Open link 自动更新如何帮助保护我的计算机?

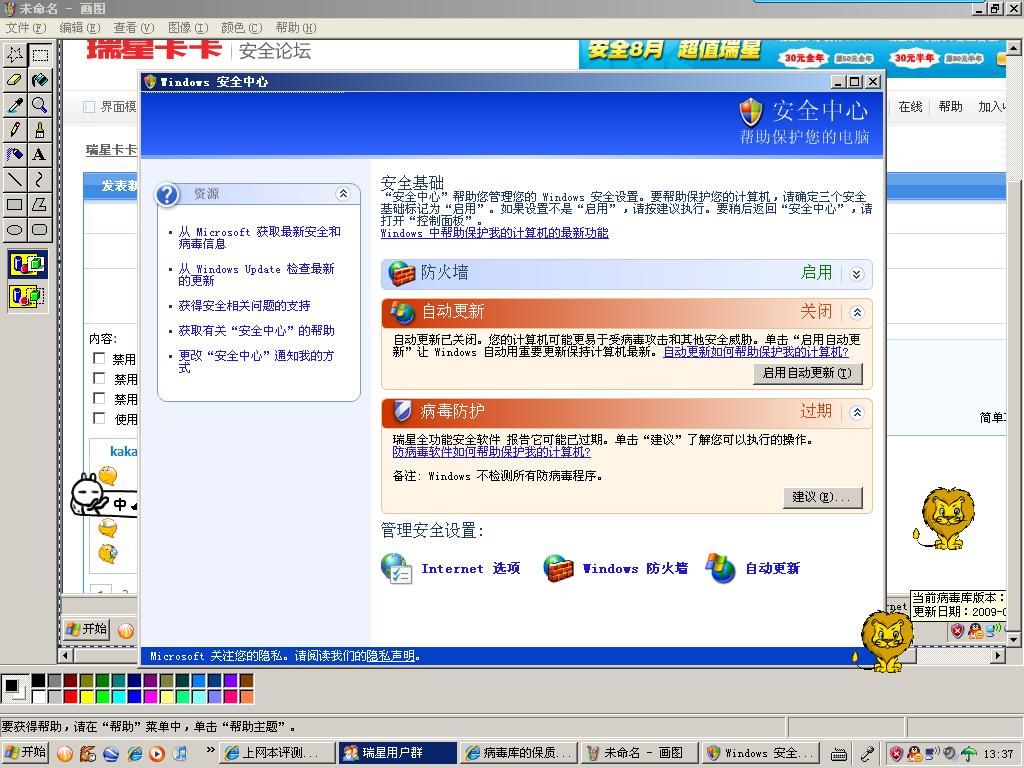756,352
